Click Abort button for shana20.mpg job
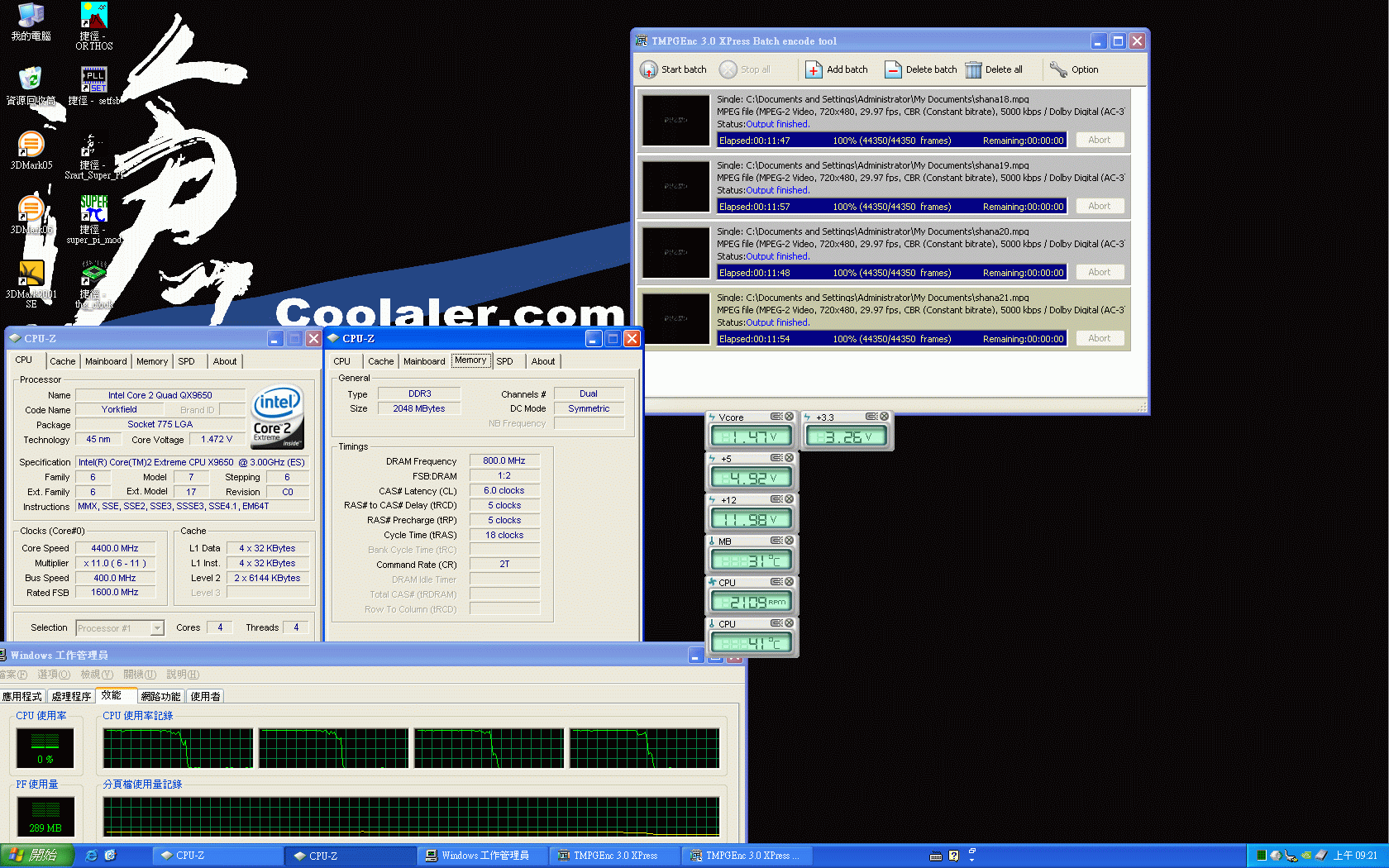 [x=1100, y=272]
